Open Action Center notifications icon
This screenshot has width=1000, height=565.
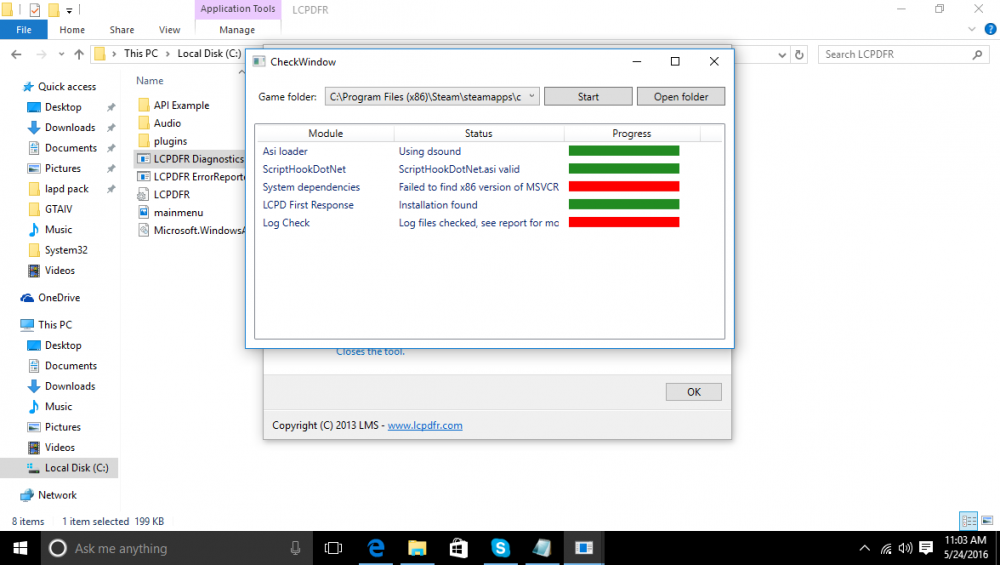pos(925,548)
